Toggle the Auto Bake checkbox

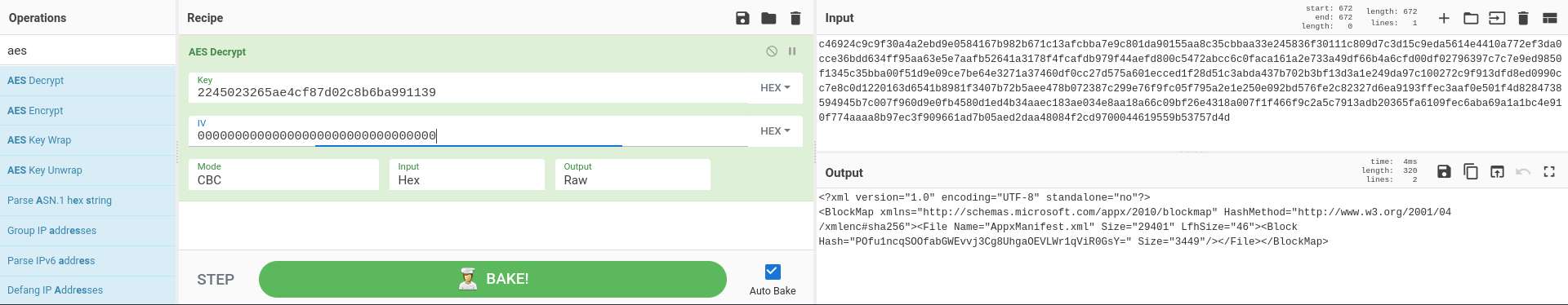(773, 272)
